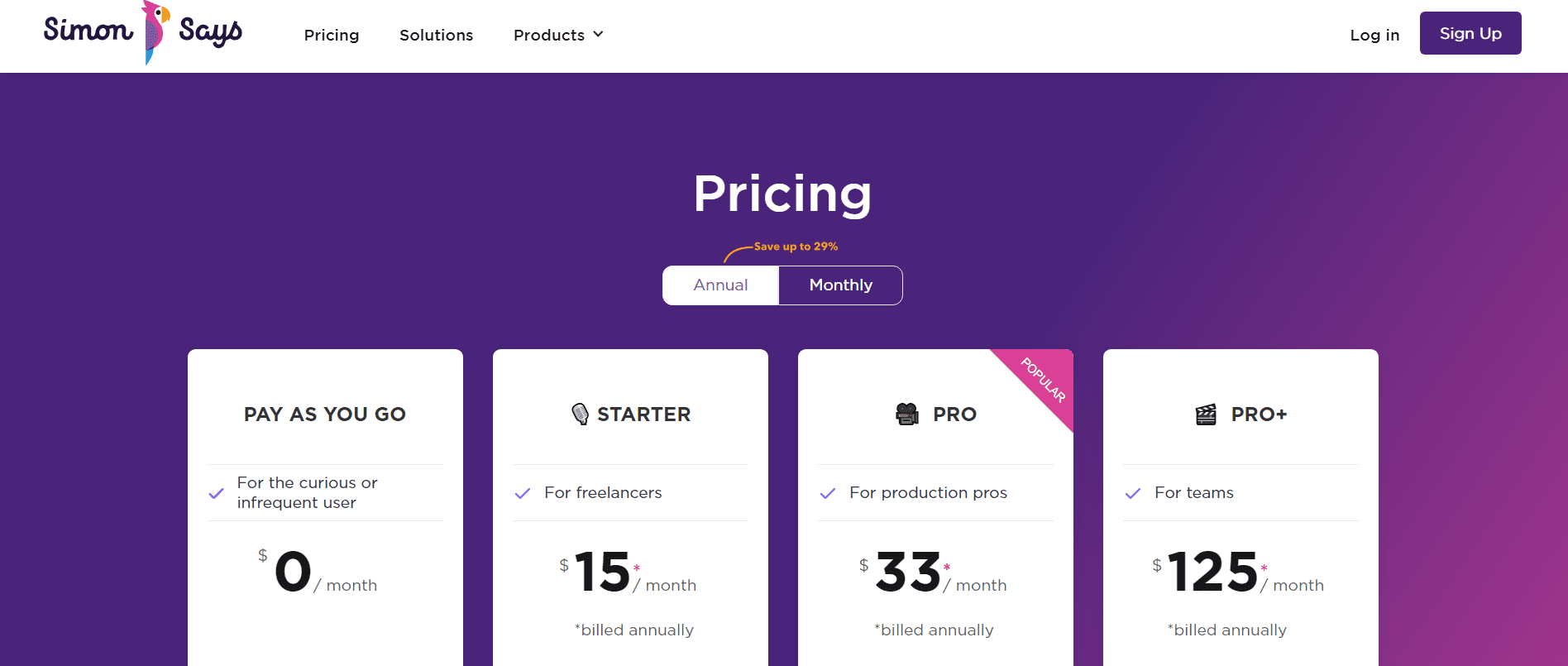Click the Save up to 29% label
This screenshot has height=666, width=1568.
(x=796, y=247)
